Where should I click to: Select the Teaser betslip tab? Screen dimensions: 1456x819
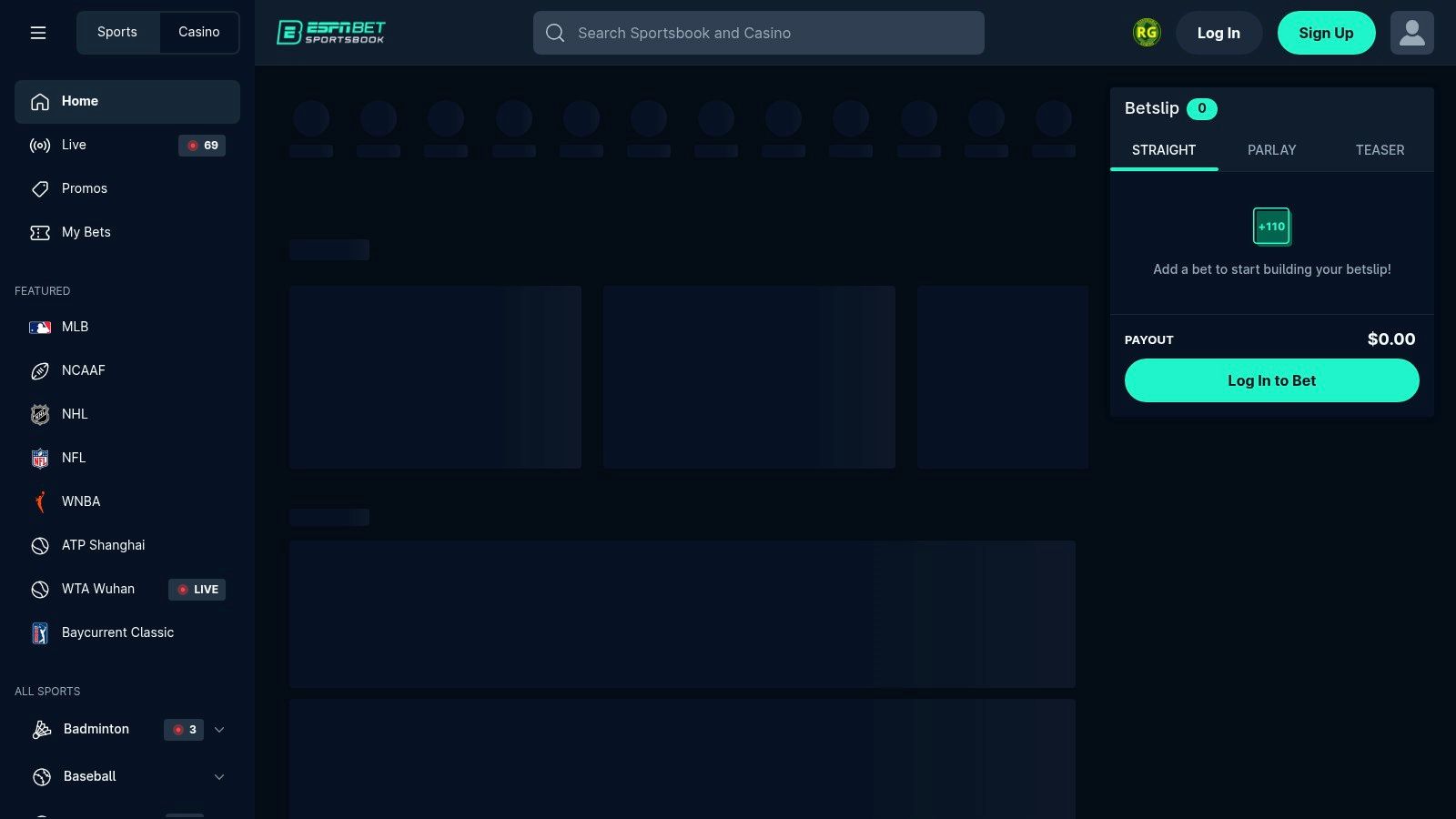pos(1380,150)
